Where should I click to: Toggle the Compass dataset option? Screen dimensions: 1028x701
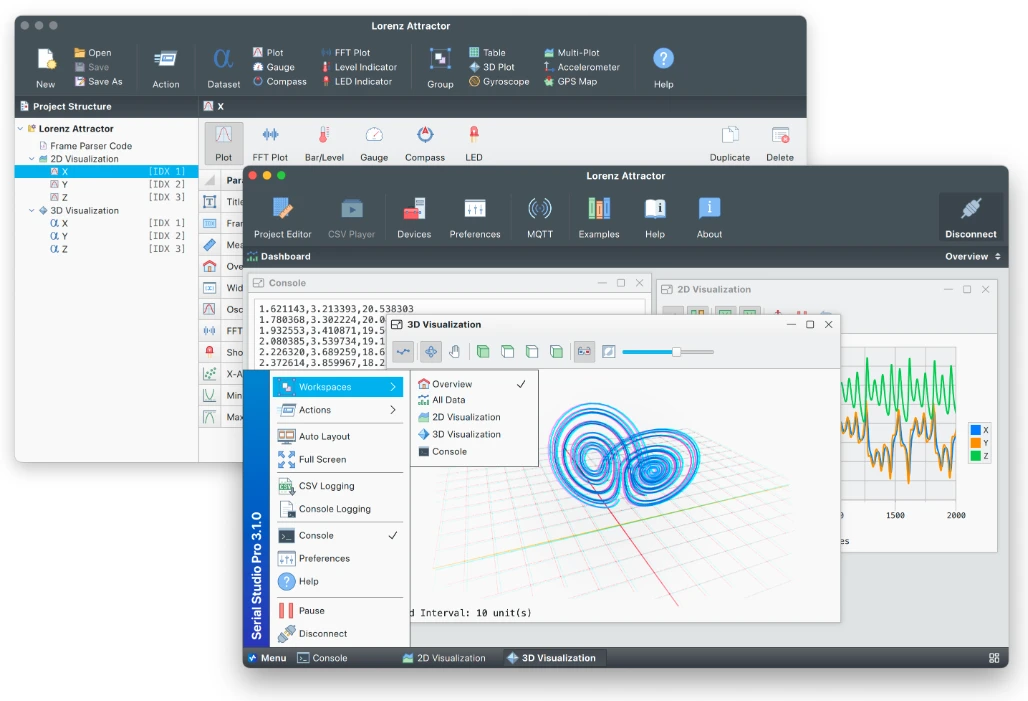pyautogui.click(x=425, y=143)
